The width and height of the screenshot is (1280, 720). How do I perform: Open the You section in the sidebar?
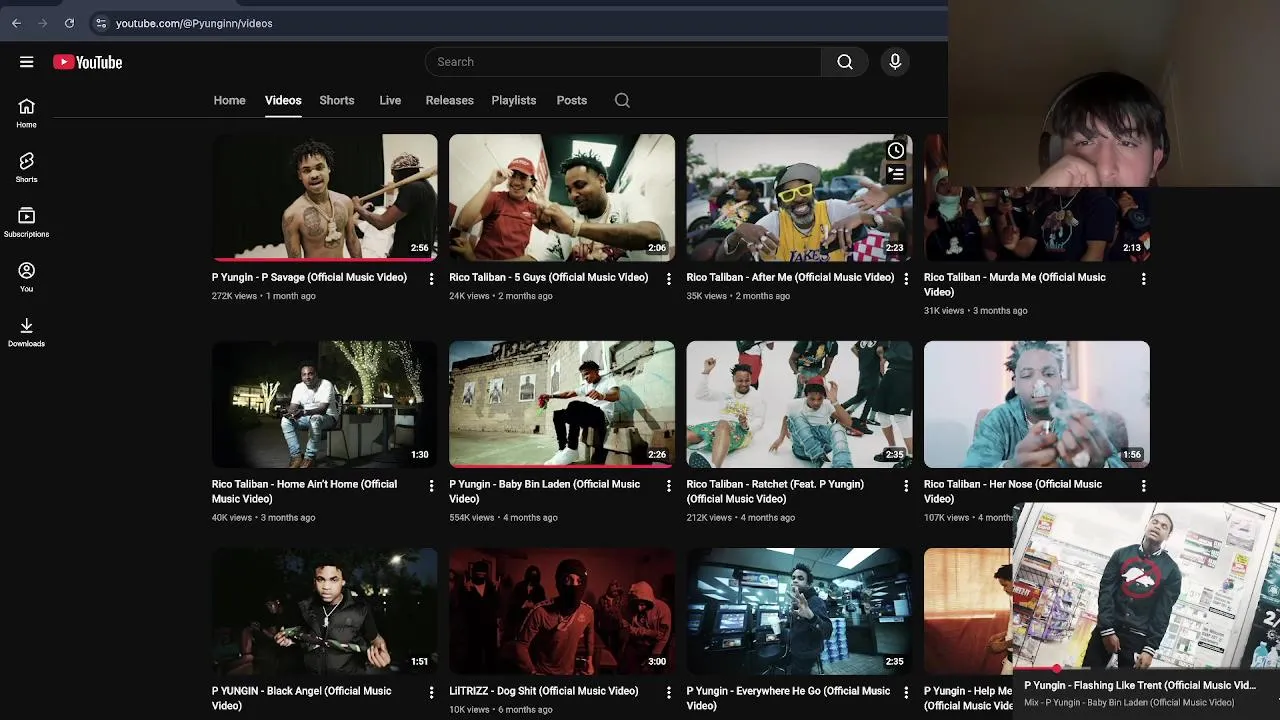[x=27, y=277]
